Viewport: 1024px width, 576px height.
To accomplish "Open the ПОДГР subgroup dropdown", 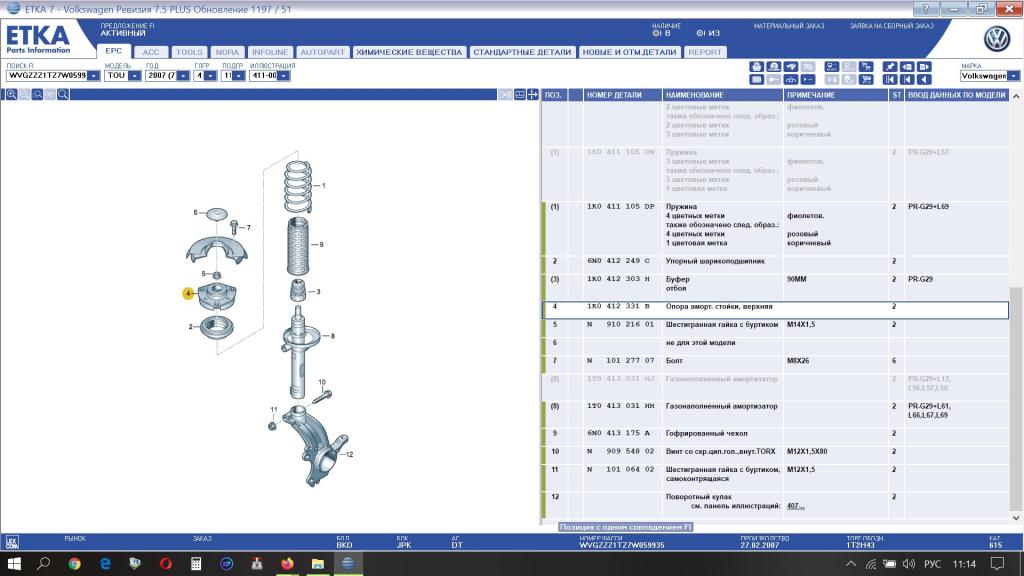I will [238, 76].
